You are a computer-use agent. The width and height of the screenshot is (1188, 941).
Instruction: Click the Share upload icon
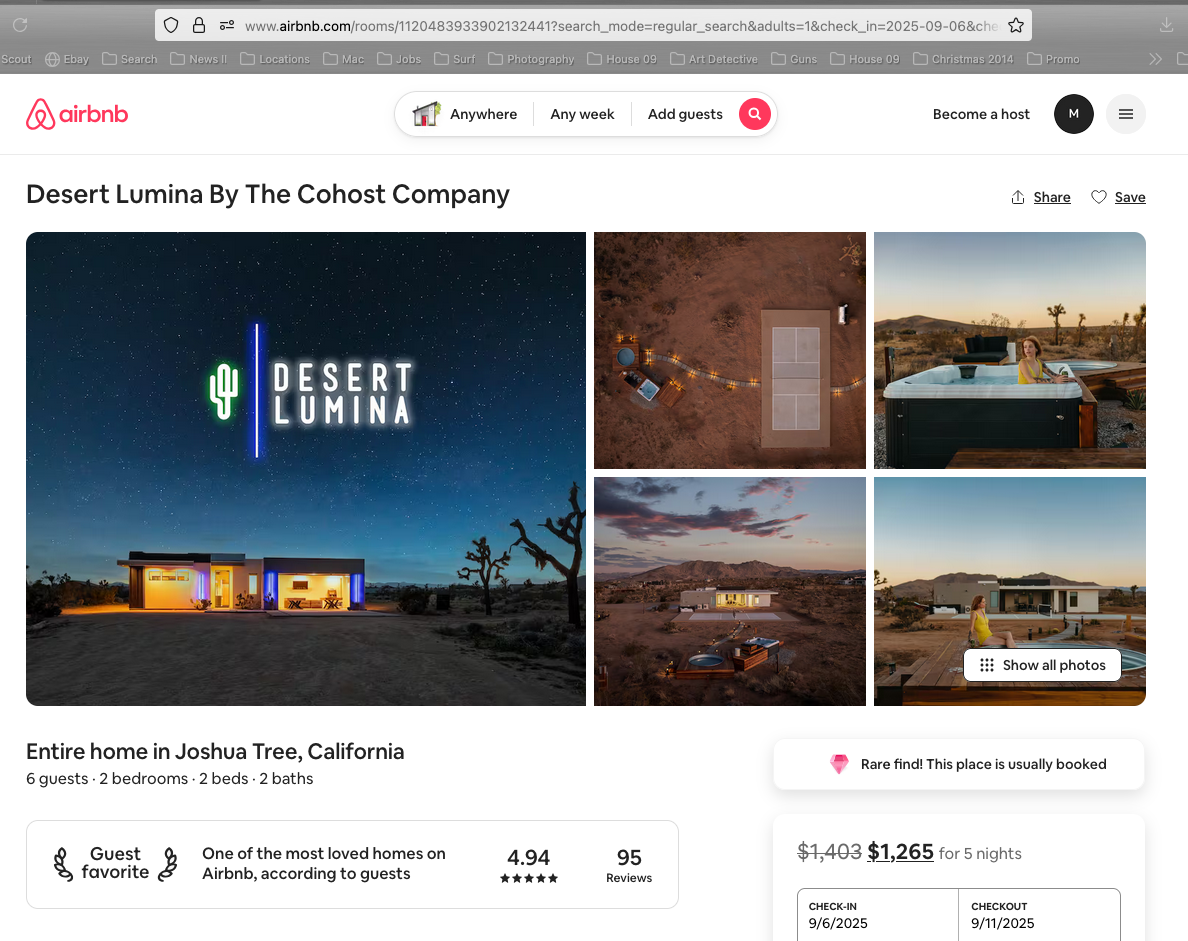1018,198
